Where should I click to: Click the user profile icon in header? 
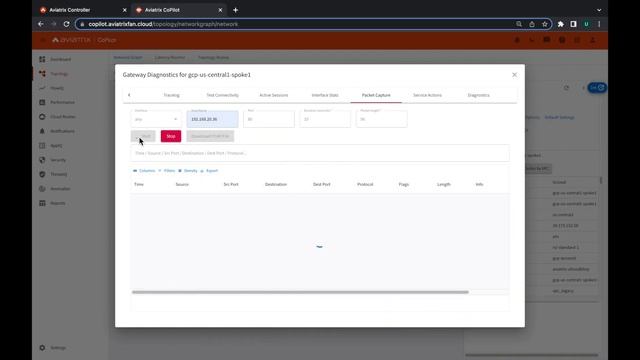click(593, 40)
